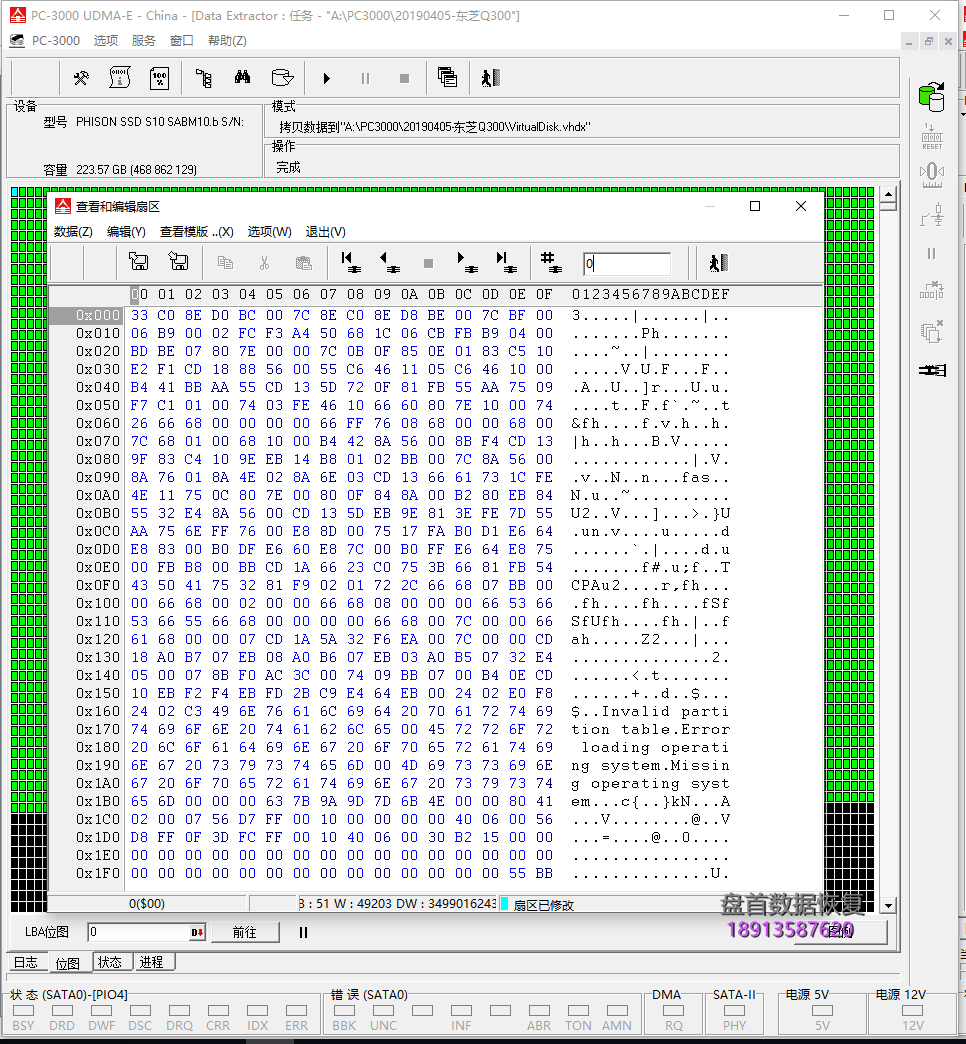Viewport: 966px width, 1044px height.
Task: Open the 编辑(Y) menu
Action: click(126, 232)
